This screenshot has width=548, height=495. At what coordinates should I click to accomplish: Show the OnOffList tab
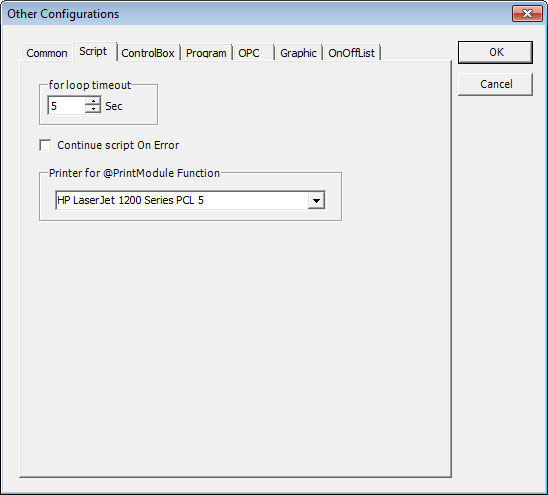(x=351, y=53)
